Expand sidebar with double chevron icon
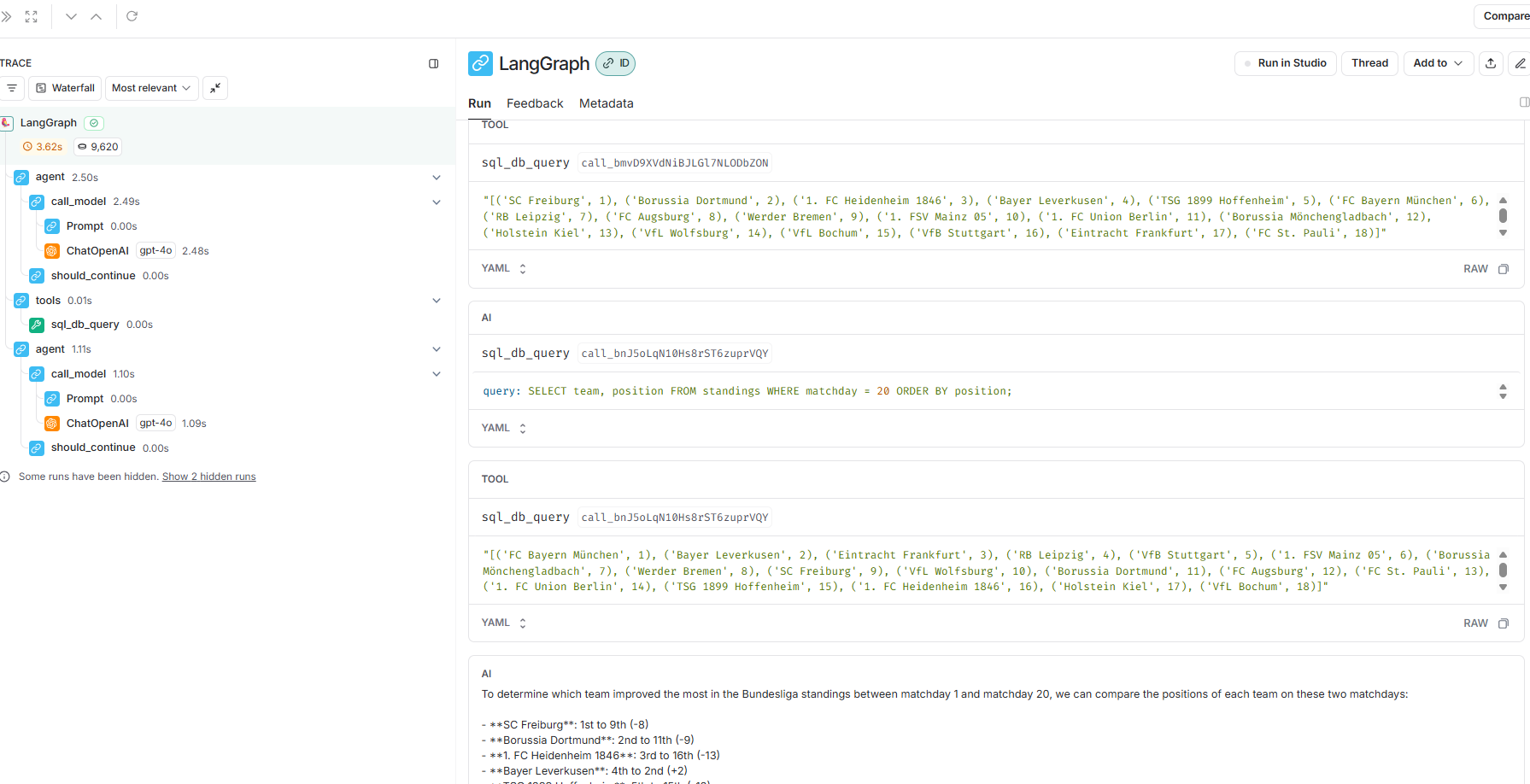 point(6,16)
